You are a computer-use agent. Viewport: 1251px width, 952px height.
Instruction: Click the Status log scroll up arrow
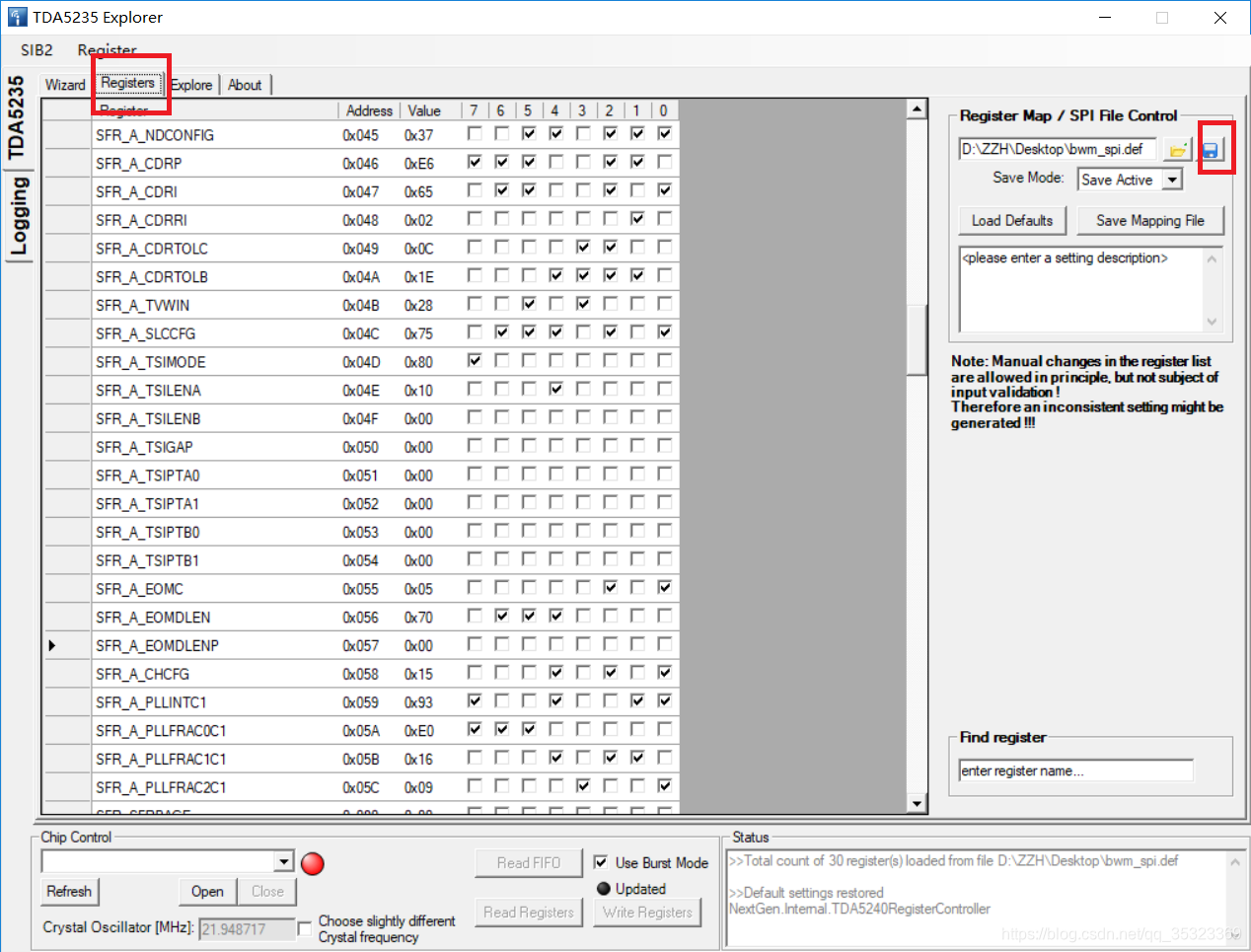point(1234,862)
